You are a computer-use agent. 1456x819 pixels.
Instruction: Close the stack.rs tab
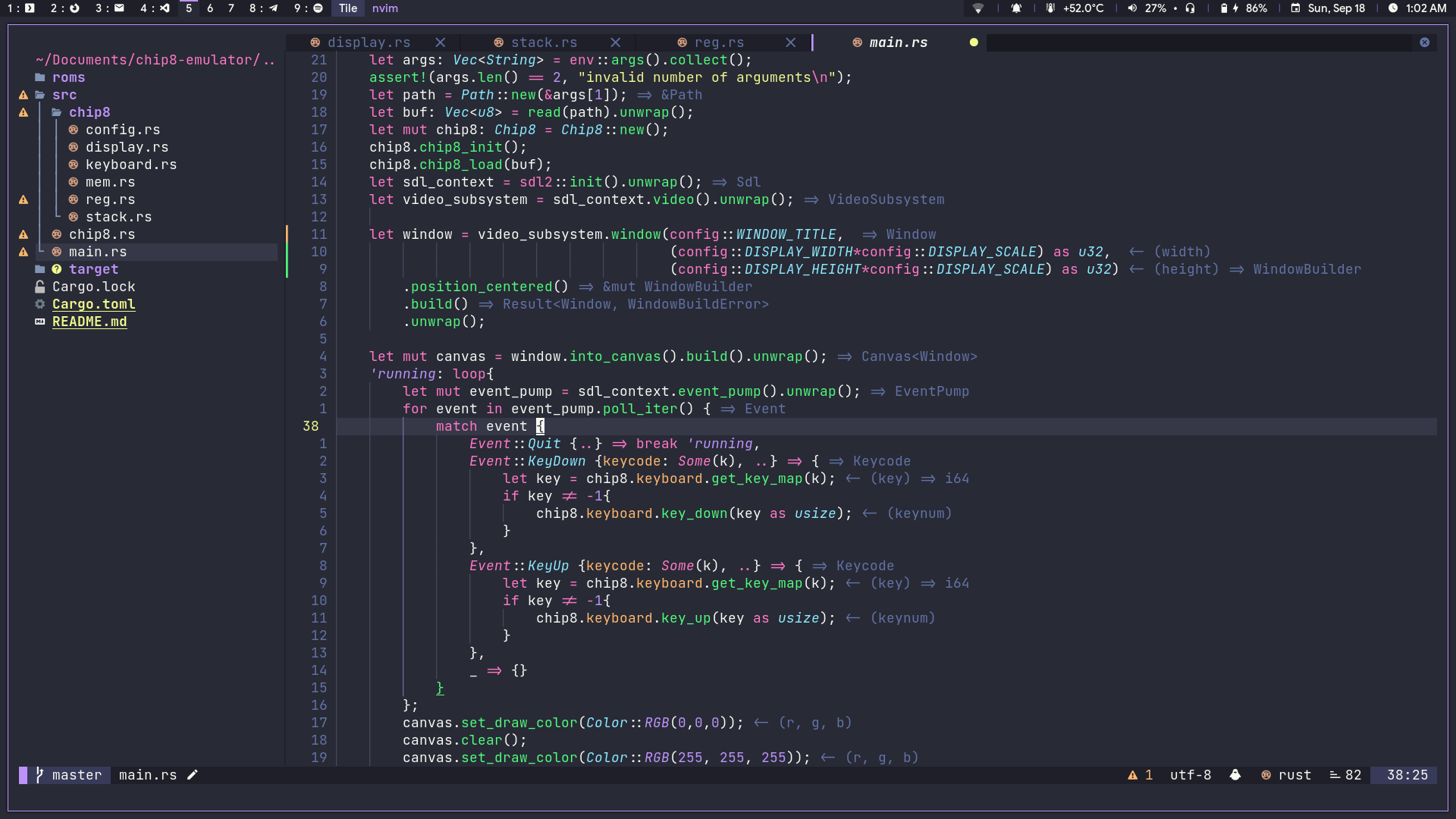pos(616,42)
